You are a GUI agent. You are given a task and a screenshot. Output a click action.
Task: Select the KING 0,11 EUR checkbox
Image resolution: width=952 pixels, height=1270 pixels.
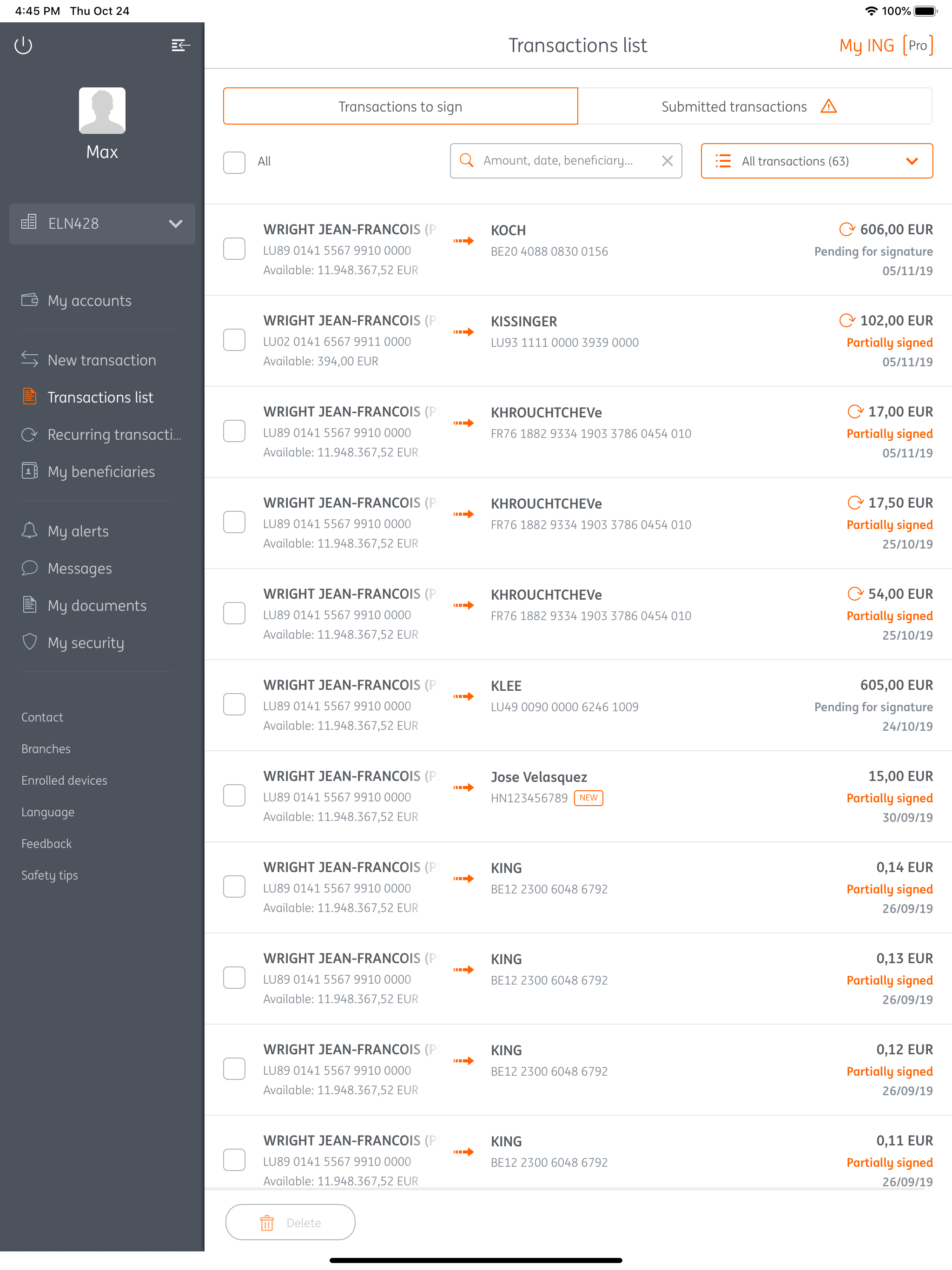point(234,1160)
